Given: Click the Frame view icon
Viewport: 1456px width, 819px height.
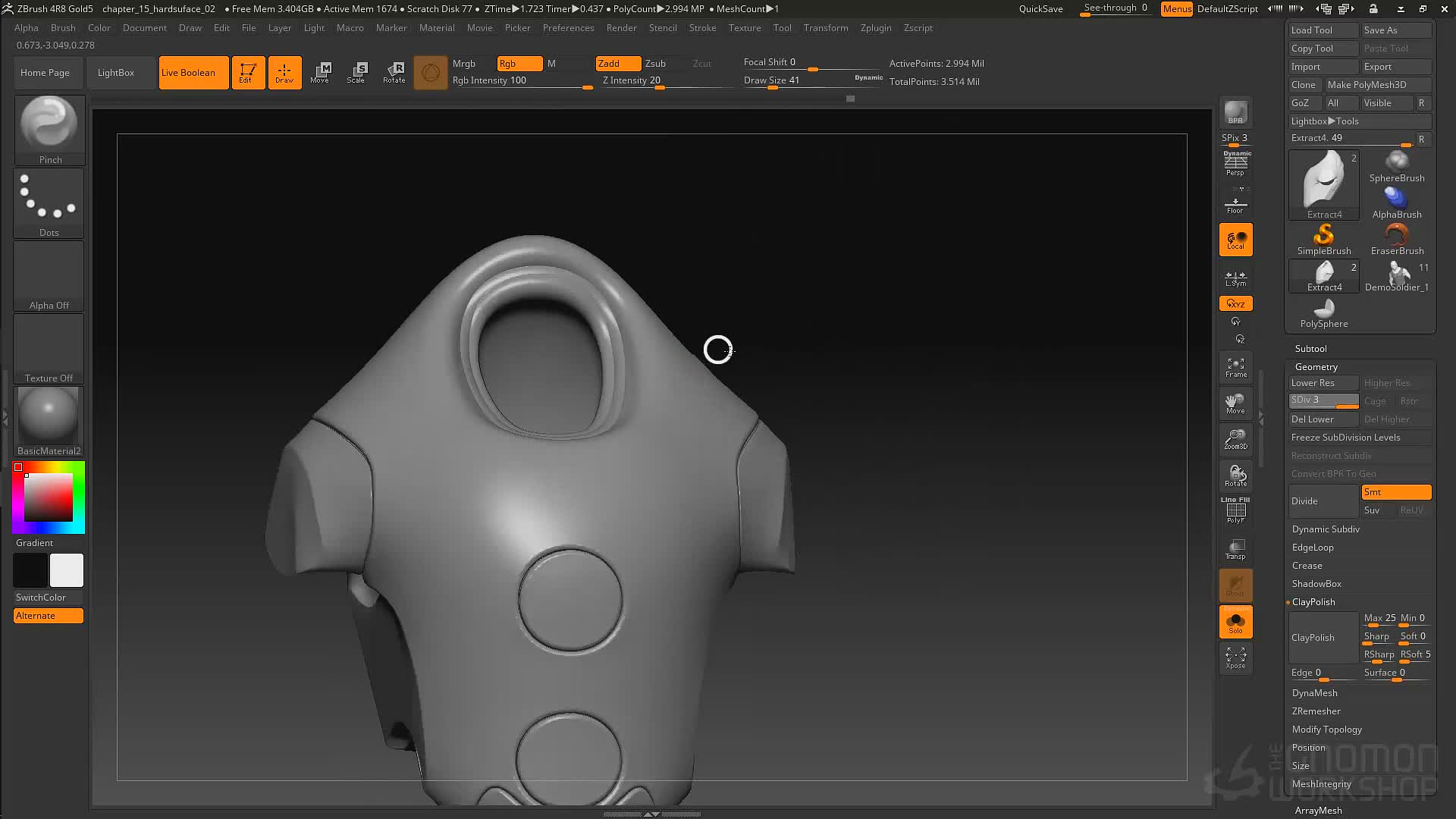Looking at the screenshot, I should (1235, 368).
